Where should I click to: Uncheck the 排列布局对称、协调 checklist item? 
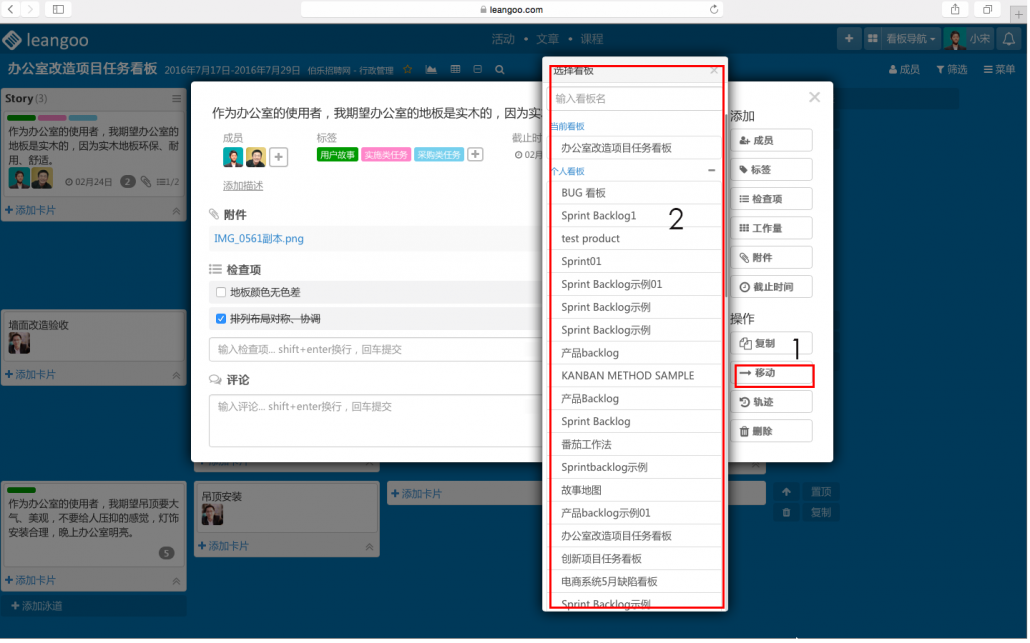(221, 318)
